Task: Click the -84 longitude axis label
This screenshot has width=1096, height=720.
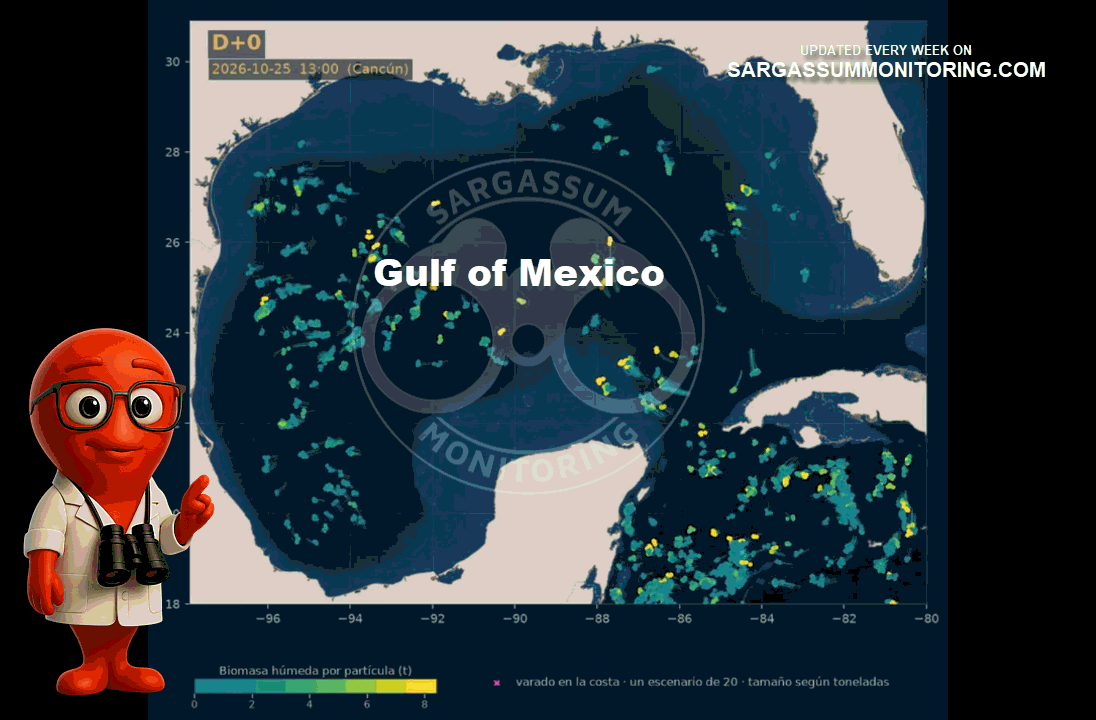Action: click(x=762, y=619)
